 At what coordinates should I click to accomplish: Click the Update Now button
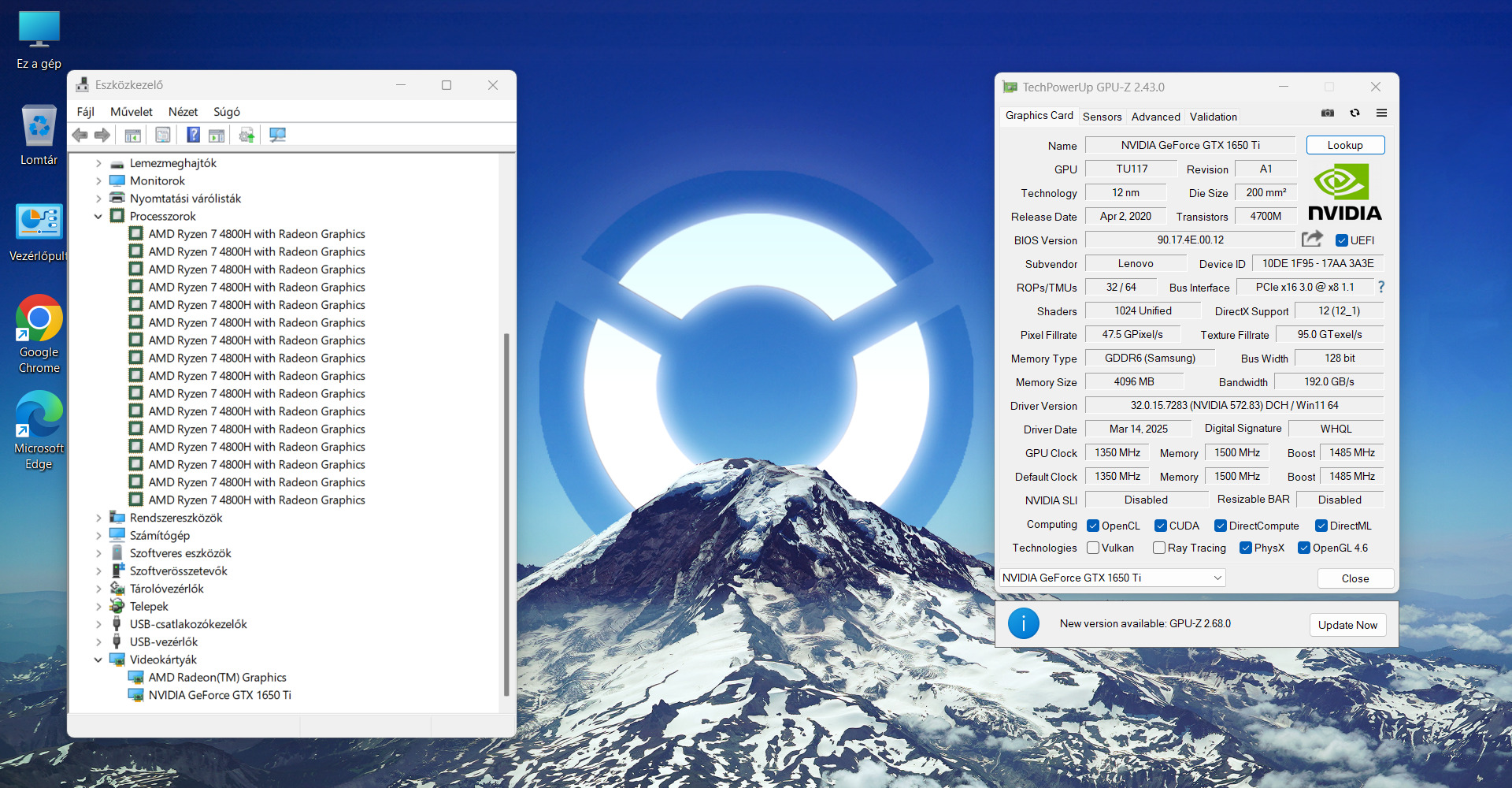1347,625
